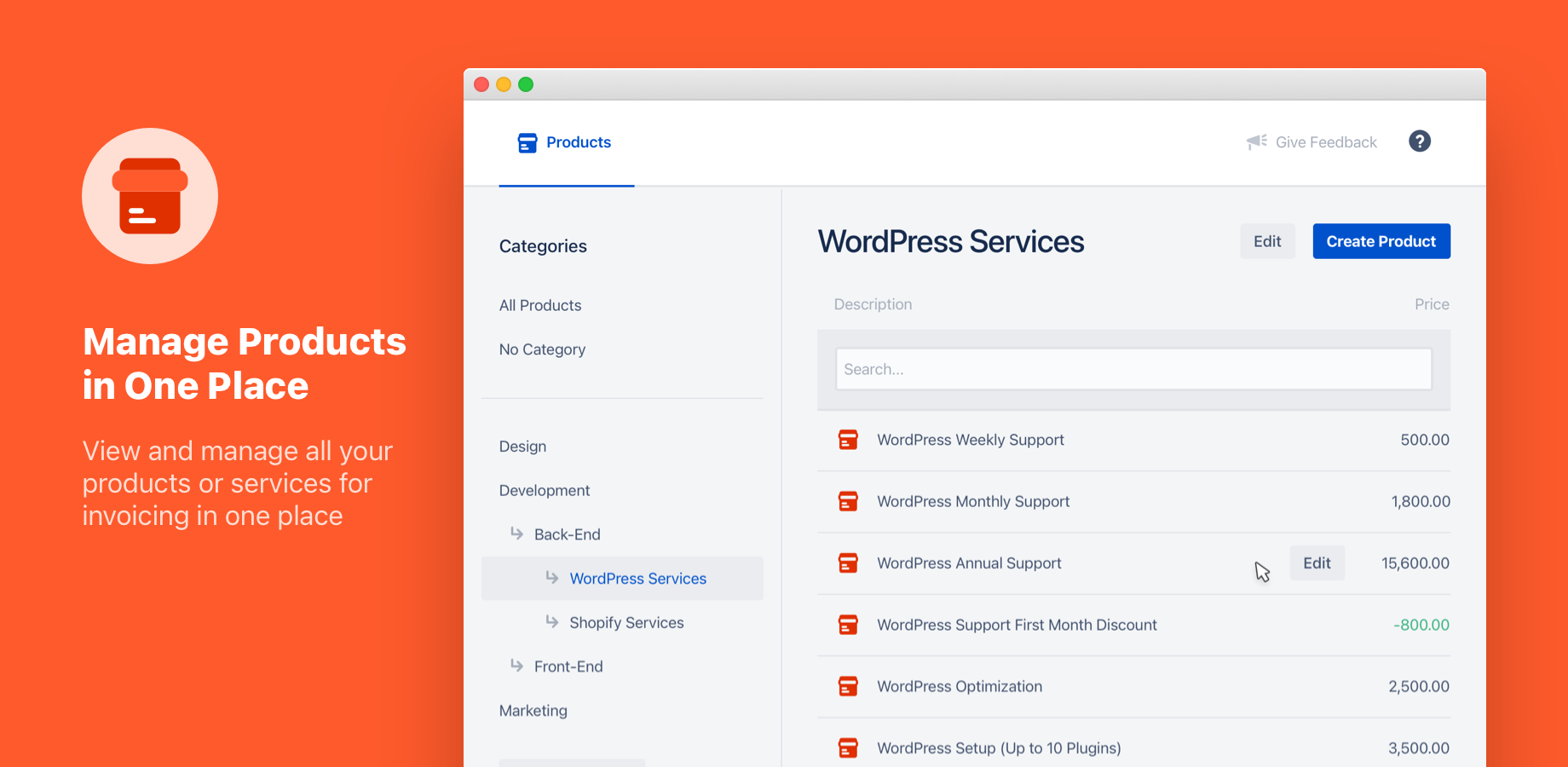This screenshot has width=1568, height=767.
Task: Select Back-End subcategory
Action: (x=568, y=534)
